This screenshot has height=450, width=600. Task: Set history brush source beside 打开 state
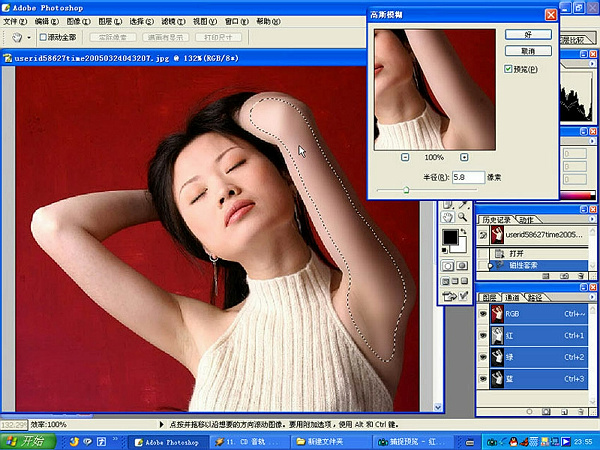(483, 253)
